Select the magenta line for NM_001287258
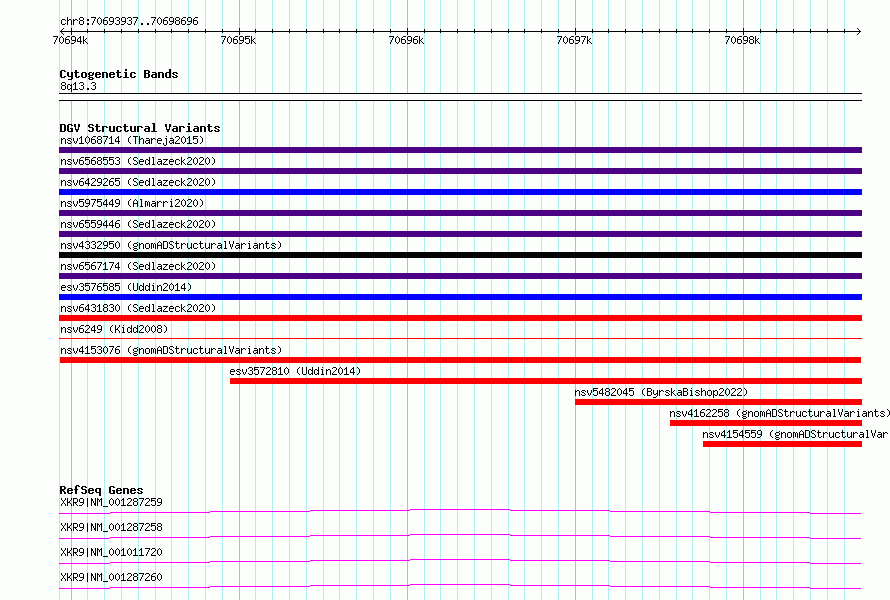 tap(460, 536)
